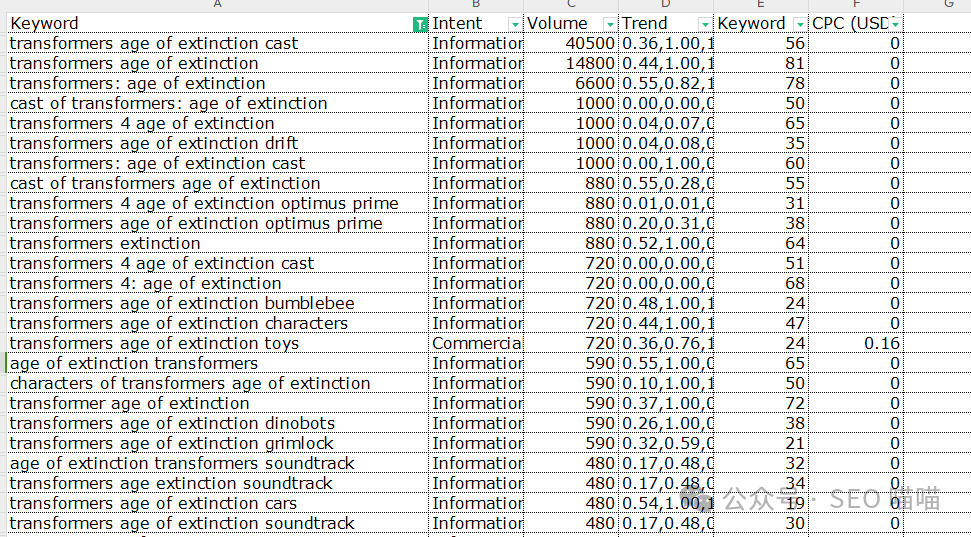Select cell 'transformers age of extinction characters'
Viewport: 971px width, 537px height.
pyautogui.click(x=218, y=323)
